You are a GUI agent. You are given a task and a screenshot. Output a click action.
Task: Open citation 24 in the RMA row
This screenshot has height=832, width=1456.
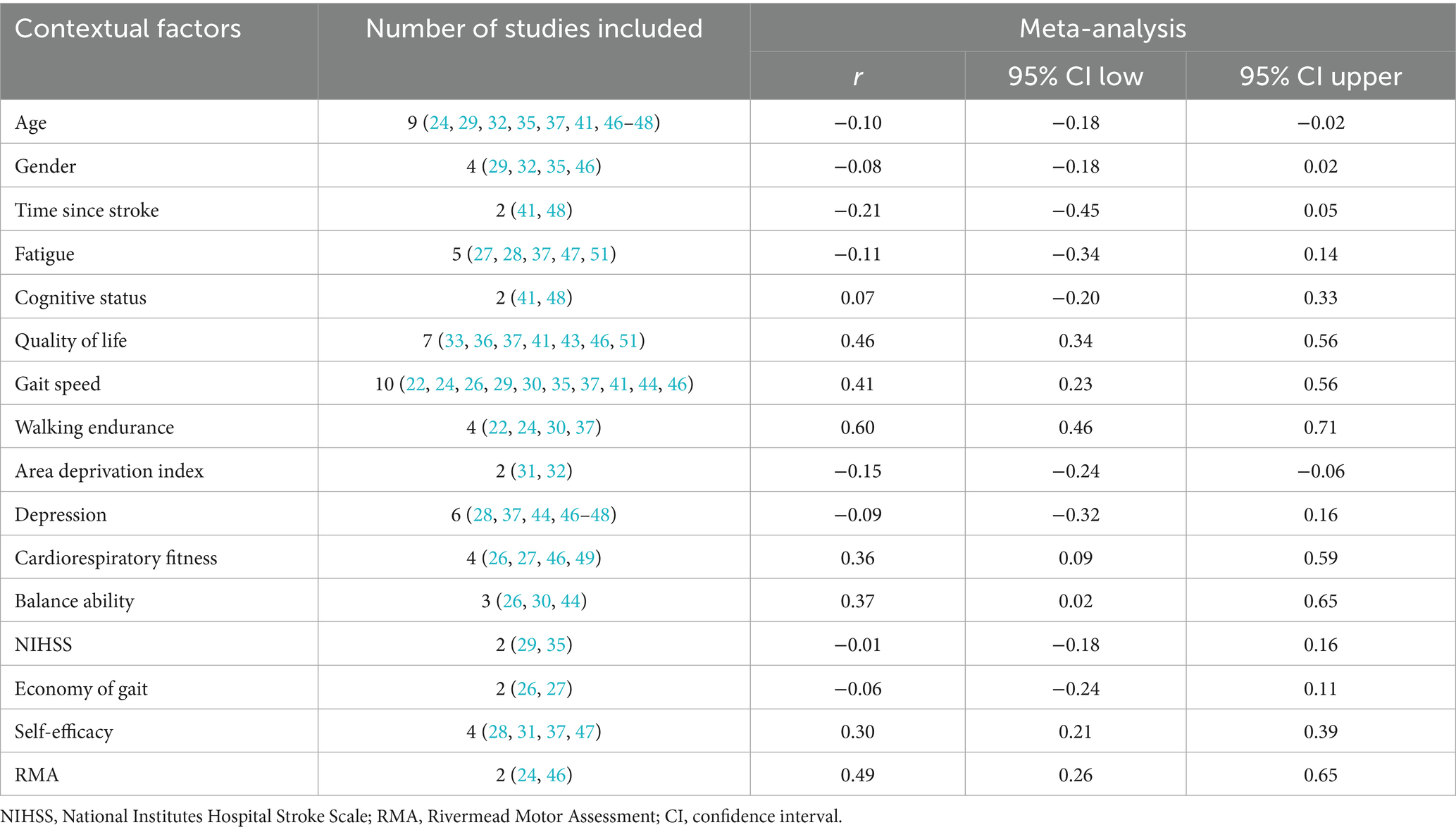click(x=527, y=776)
